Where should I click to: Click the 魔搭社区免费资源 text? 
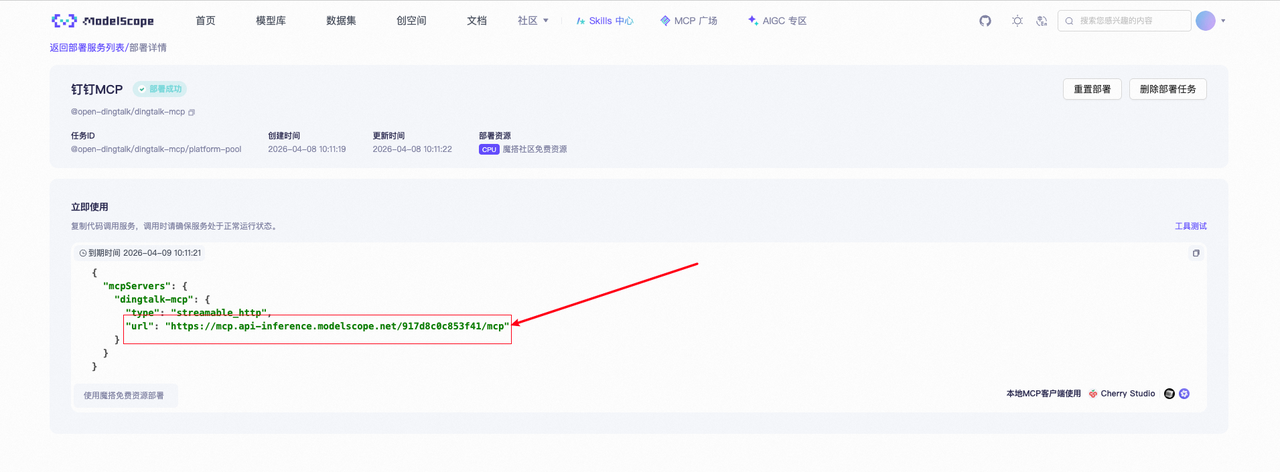coord(535,149)
